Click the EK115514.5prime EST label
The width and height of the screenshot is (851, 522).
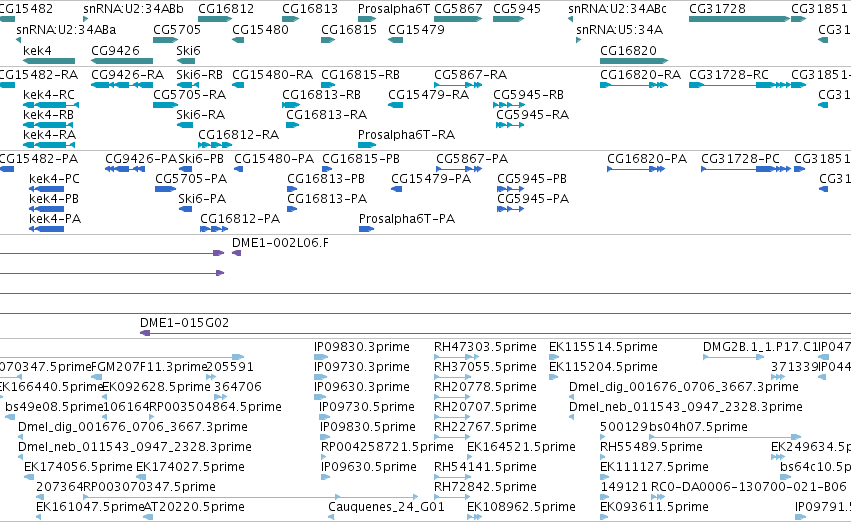click(x=603, y=347)
